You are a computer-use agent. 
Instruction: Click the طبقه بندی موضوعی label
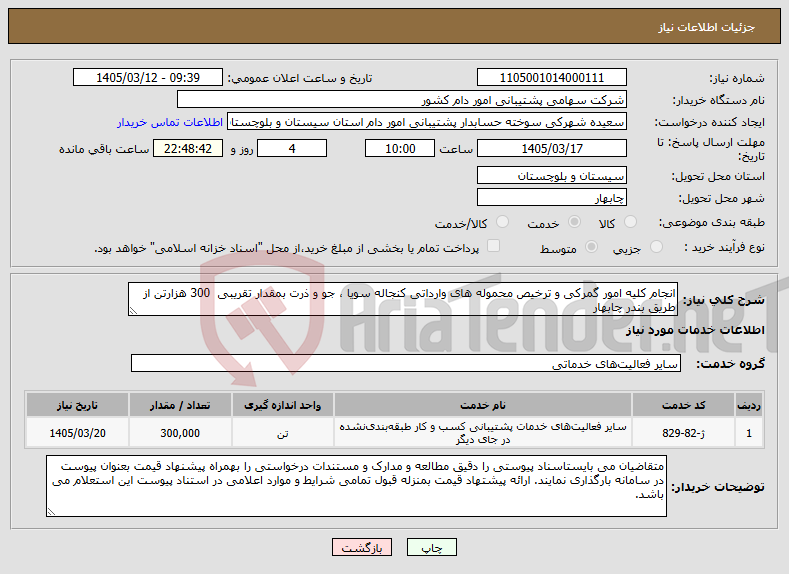[712, 222]
